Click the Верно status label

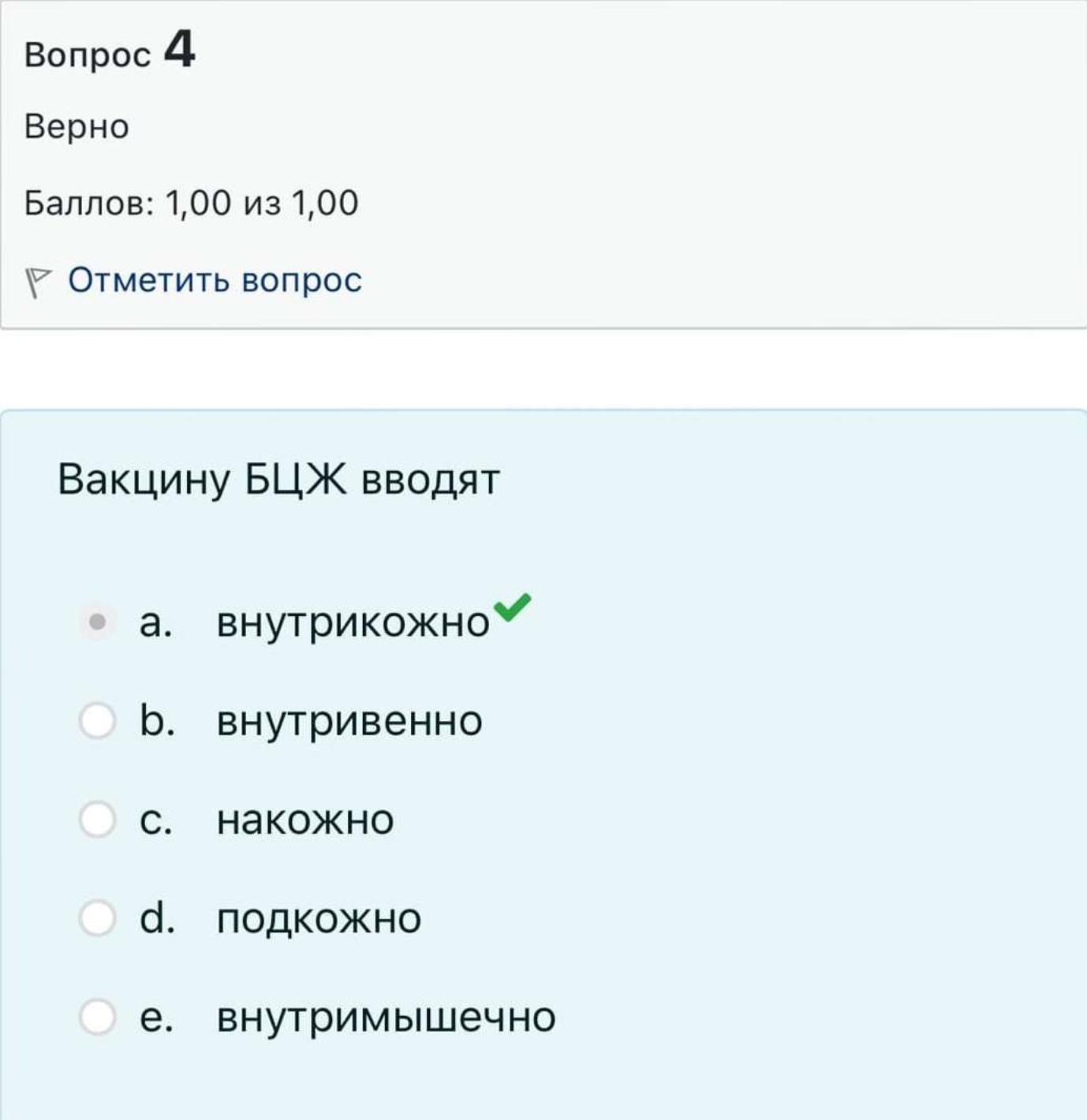point(77,126)
